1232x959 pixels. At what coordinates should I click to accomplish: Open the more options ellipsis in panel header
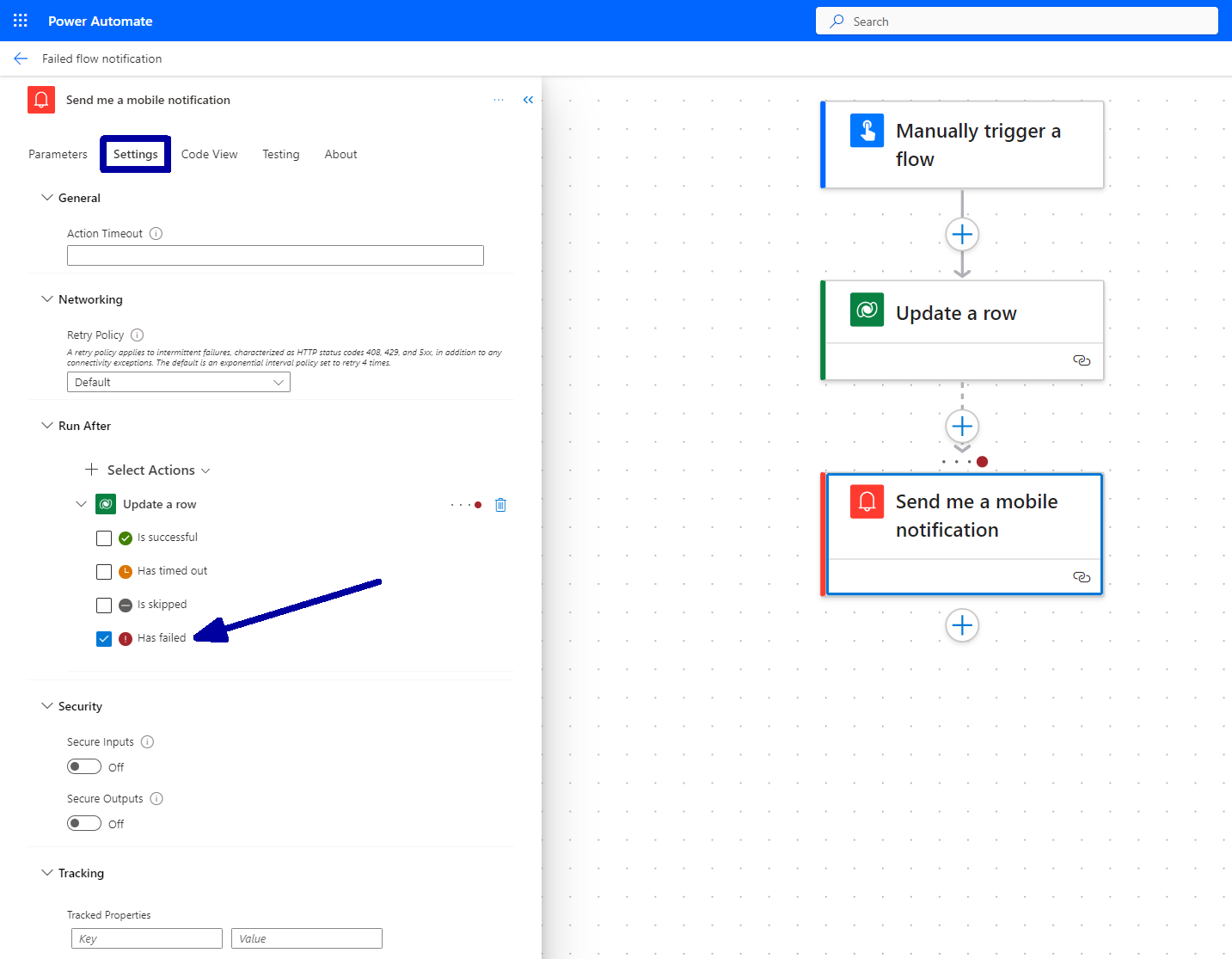499,100
